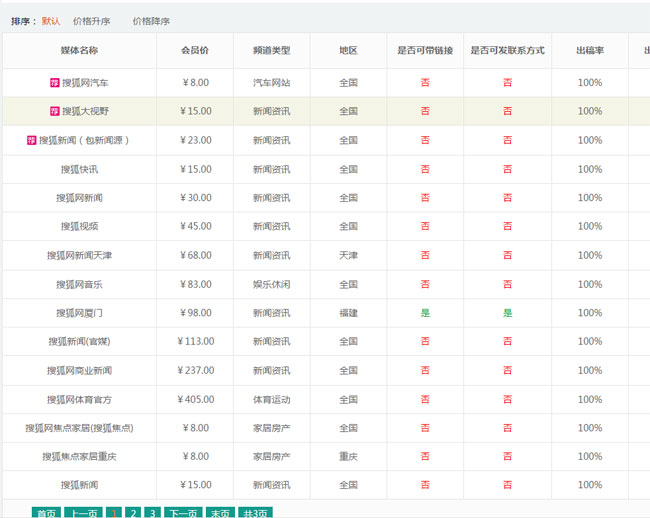The width and height of the screenshot is (650, 518).
Task: Click the pink 荐 badge beside 搜狐大视野
Action: (55, 111)
